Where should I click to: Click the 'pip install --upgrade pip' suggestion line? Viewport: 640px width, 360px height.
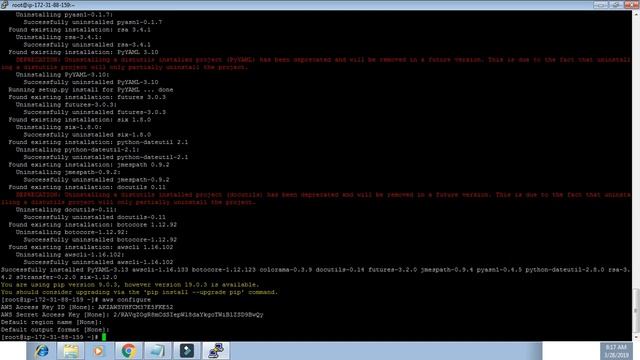[x=139, y=292]
